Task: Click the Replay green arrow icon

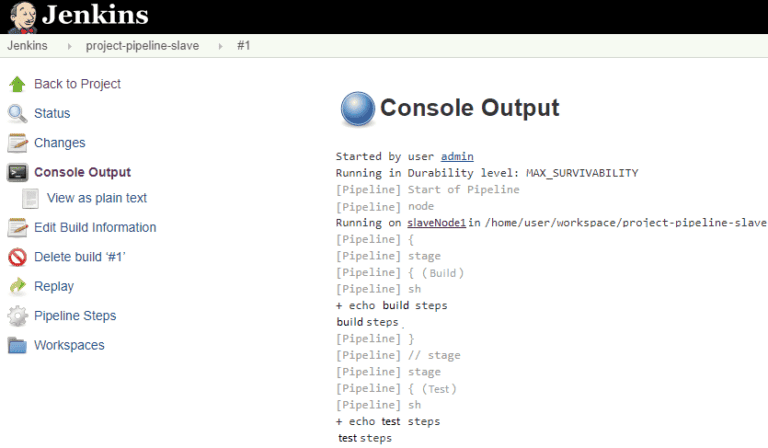Action: pos(18,286)
